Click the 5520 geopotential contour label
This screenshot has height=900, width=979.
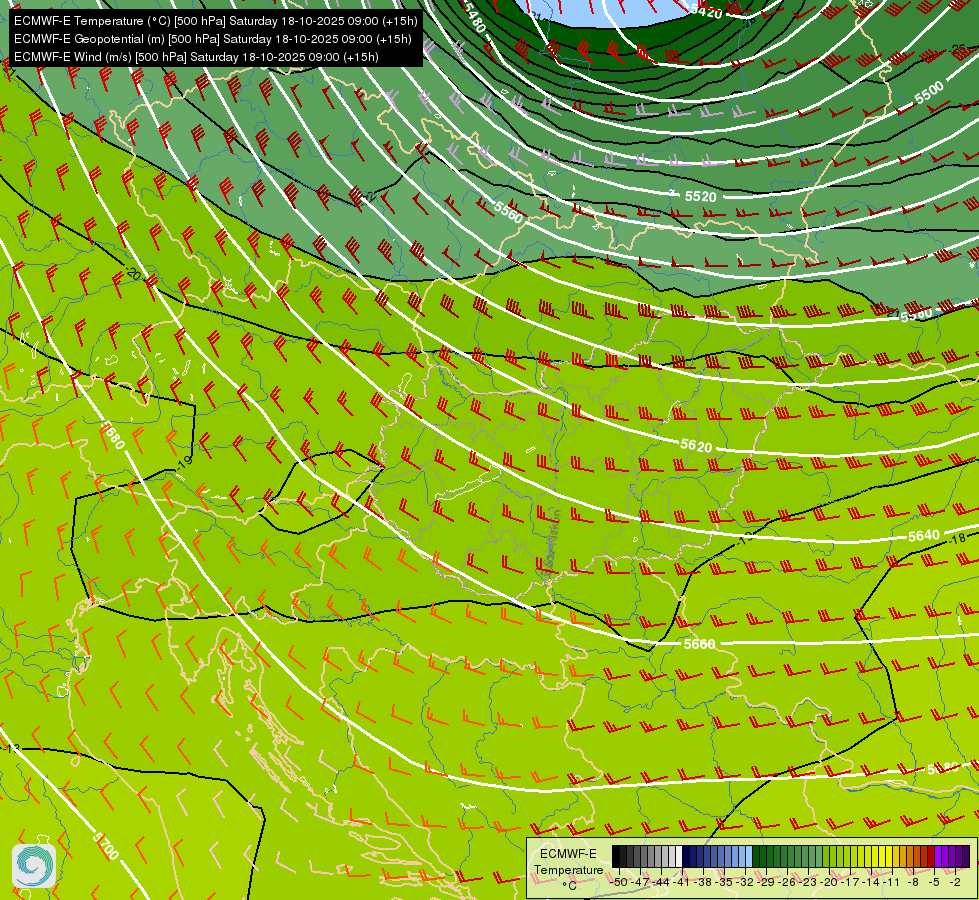point(700,196)
